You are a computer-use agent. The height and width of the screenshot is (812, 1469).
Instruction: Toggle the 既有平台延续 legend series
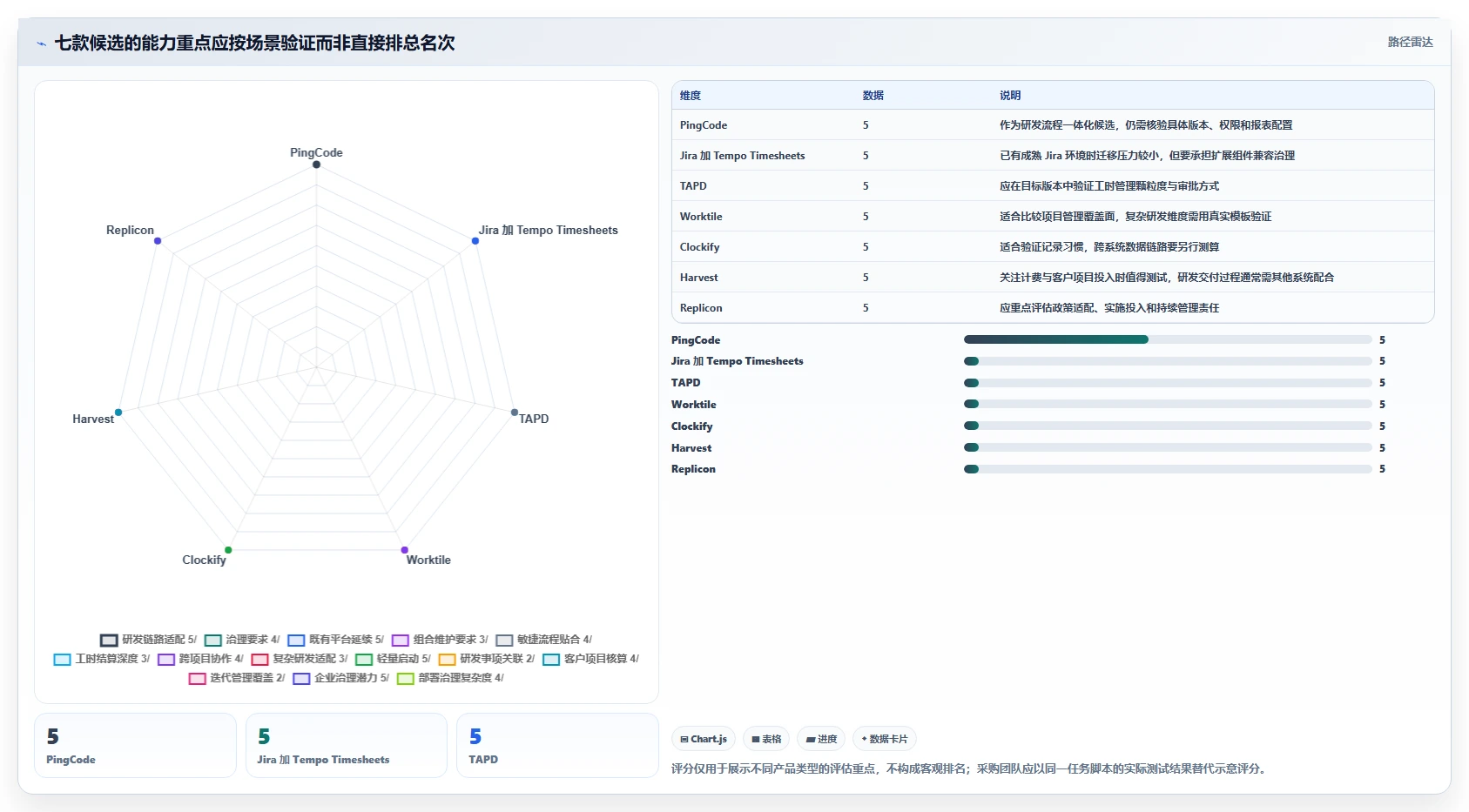click(335, 640)
